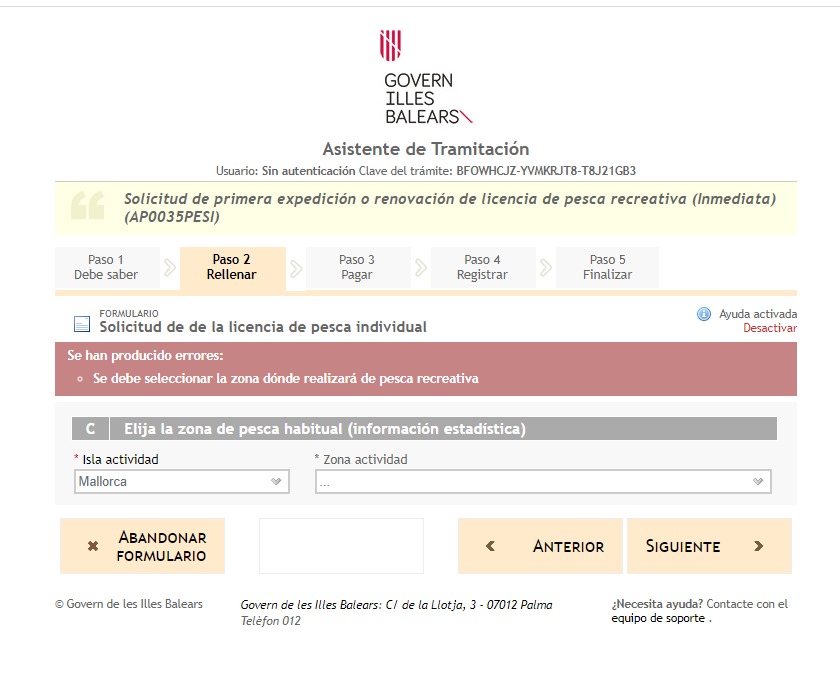The image size is (840, 673).
Task: Select the Paso 2 Rellenar tab
Action: tap(232, 267)
